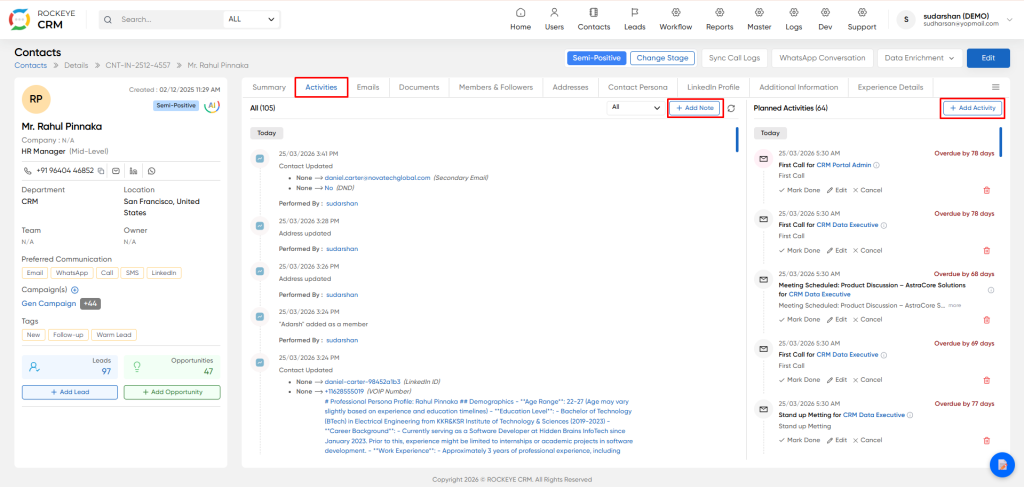The image size is (1024, 487).
Task: Open contact's LinkedIn icon in left card
Action: (x=134, y=171)
